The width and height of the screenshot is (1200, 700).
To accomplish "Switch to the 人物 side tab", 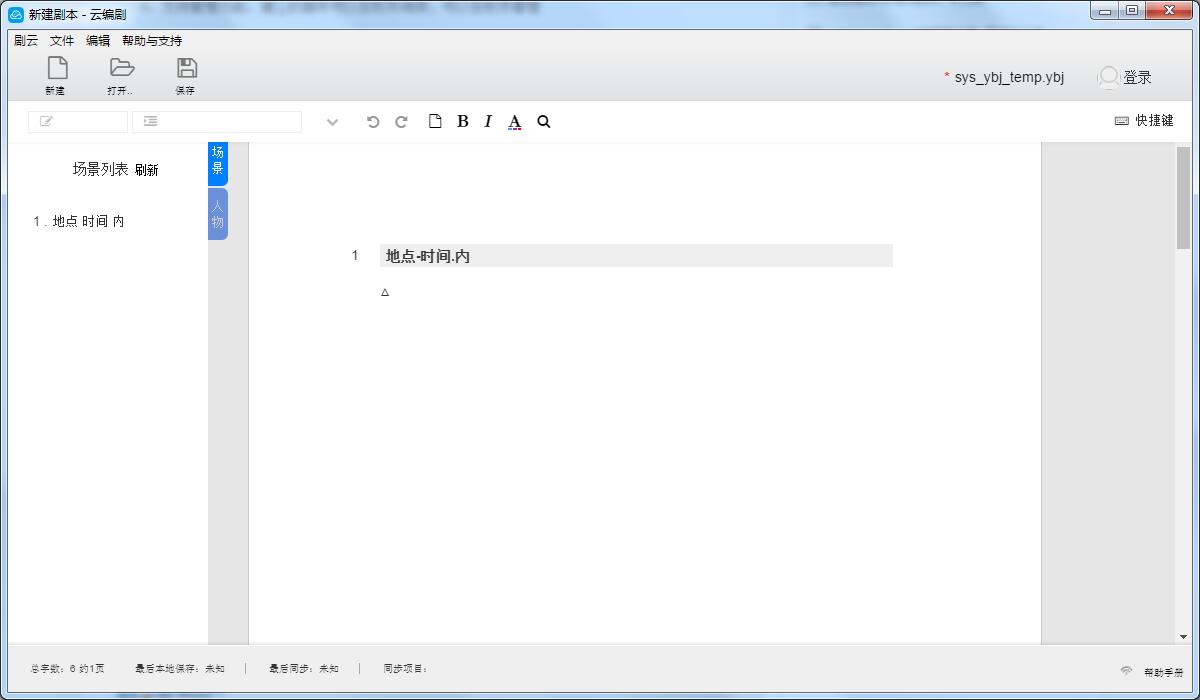I will [218, 214].
